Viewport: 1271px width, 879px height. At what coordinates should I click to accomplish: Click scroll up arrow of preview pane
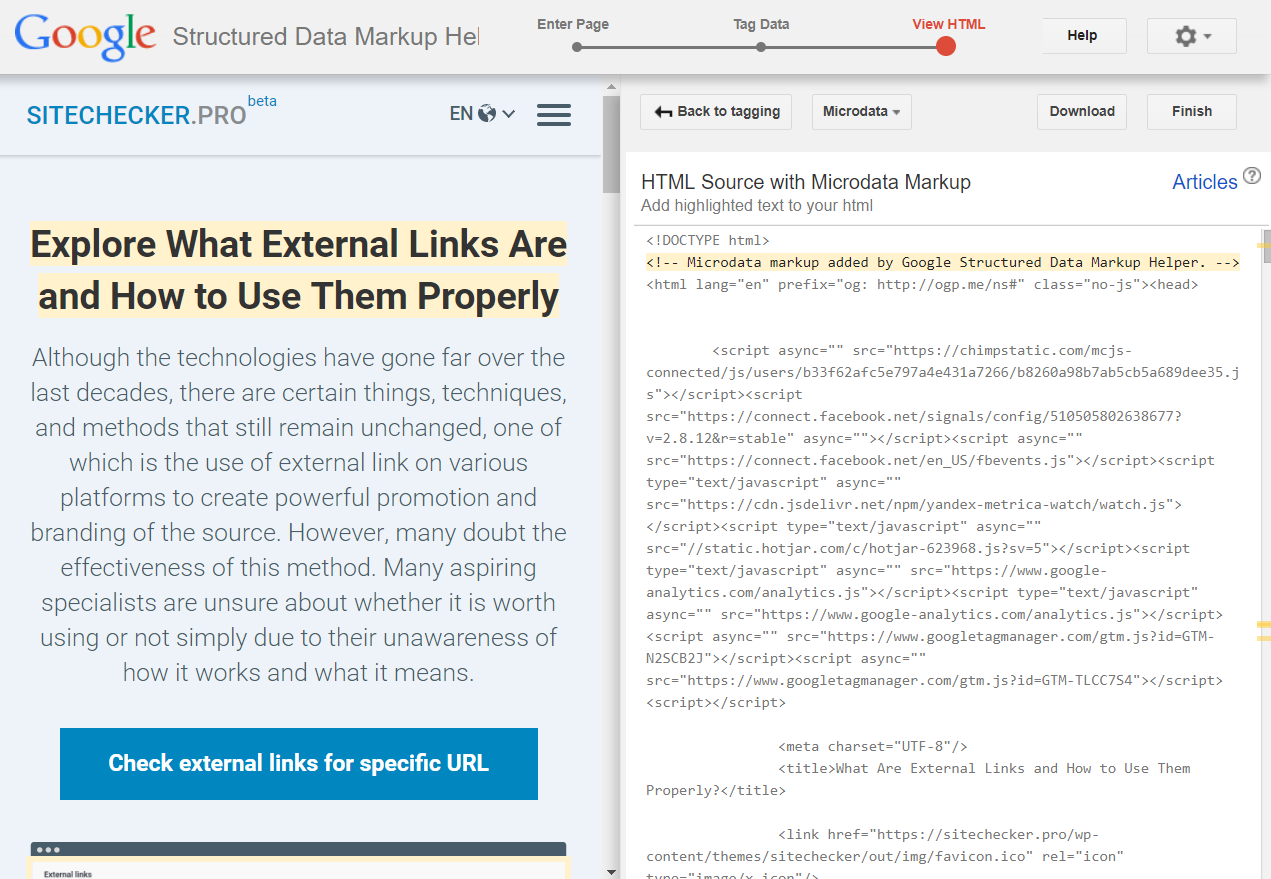(x=611, y=87)
